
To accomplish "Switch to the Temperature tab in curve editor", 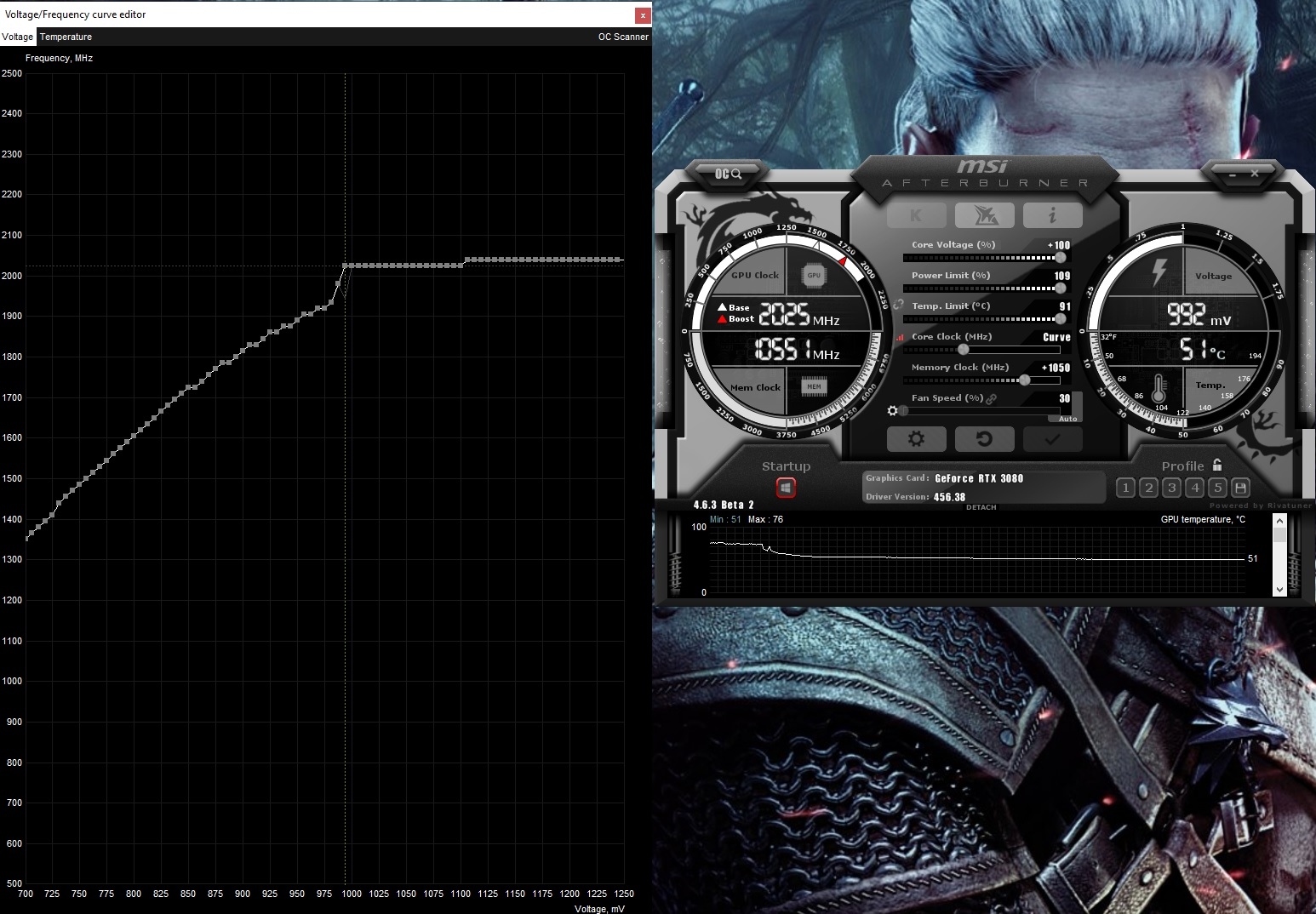I will coord(66,37).
